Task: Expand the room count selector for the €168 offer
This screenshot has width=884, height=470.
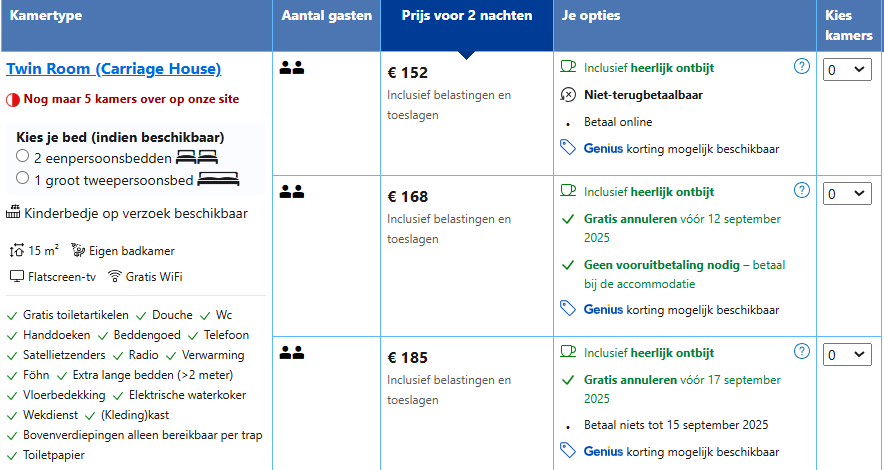Action: 847,194
